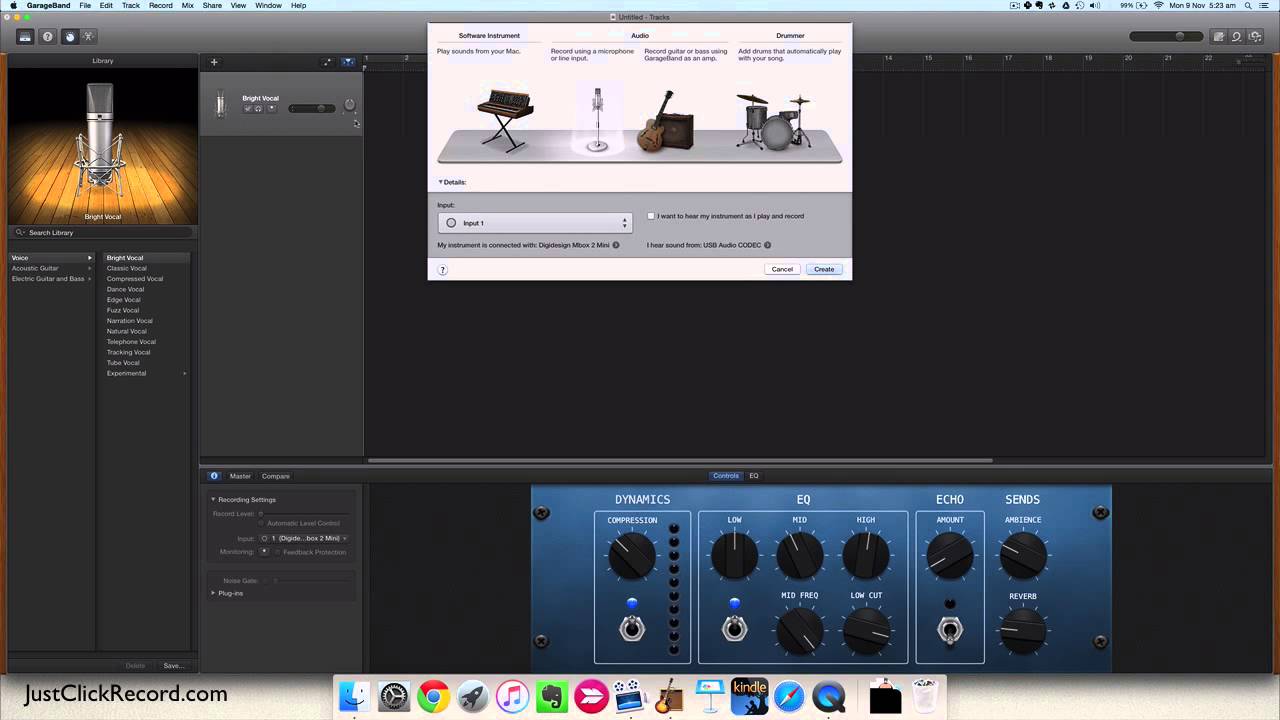Viewport: 1280px width, 720px height.
Task: Choose the Drummer drum kit icon
Action: pyautogui.click(x=772, y=121)
